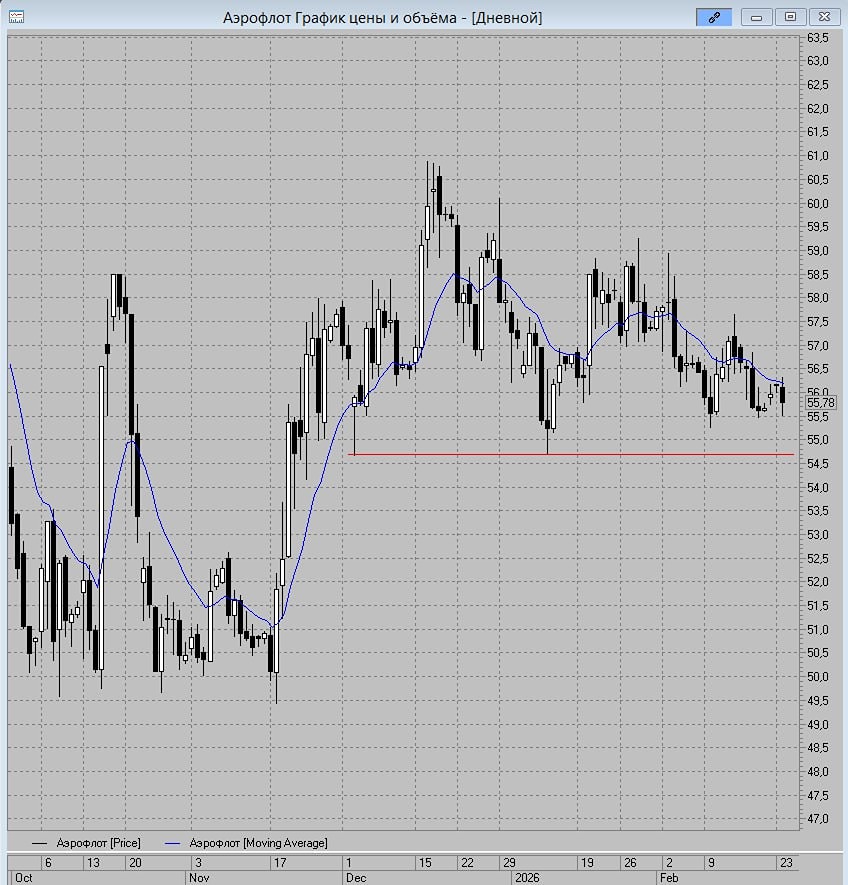
Task: Click the 50,0 price axis label
Action: click(818, 677)
